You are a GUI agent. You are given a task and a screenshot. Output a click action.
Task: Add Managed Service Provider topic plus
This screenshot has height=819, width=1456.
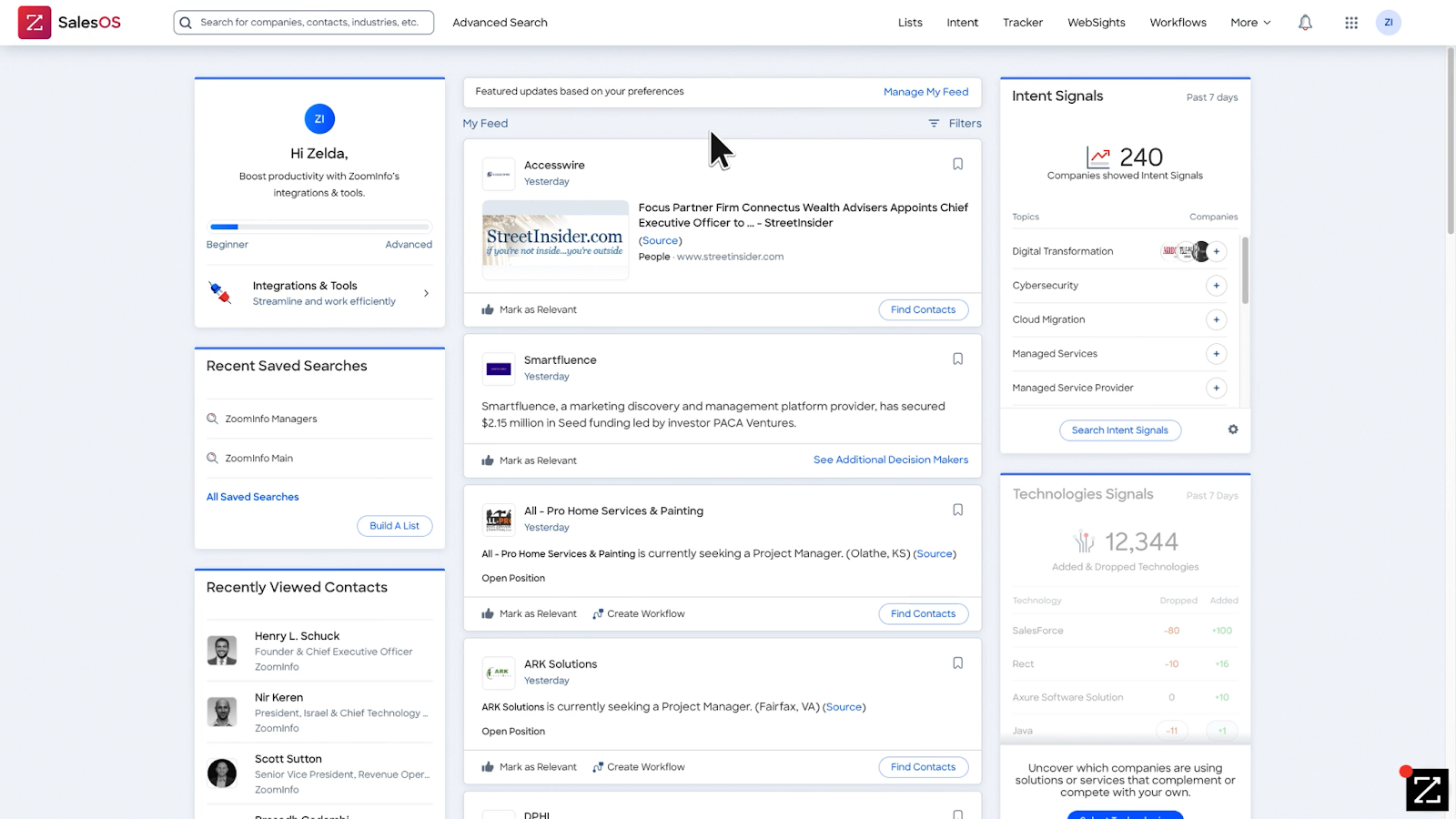tap(1217, 388)
